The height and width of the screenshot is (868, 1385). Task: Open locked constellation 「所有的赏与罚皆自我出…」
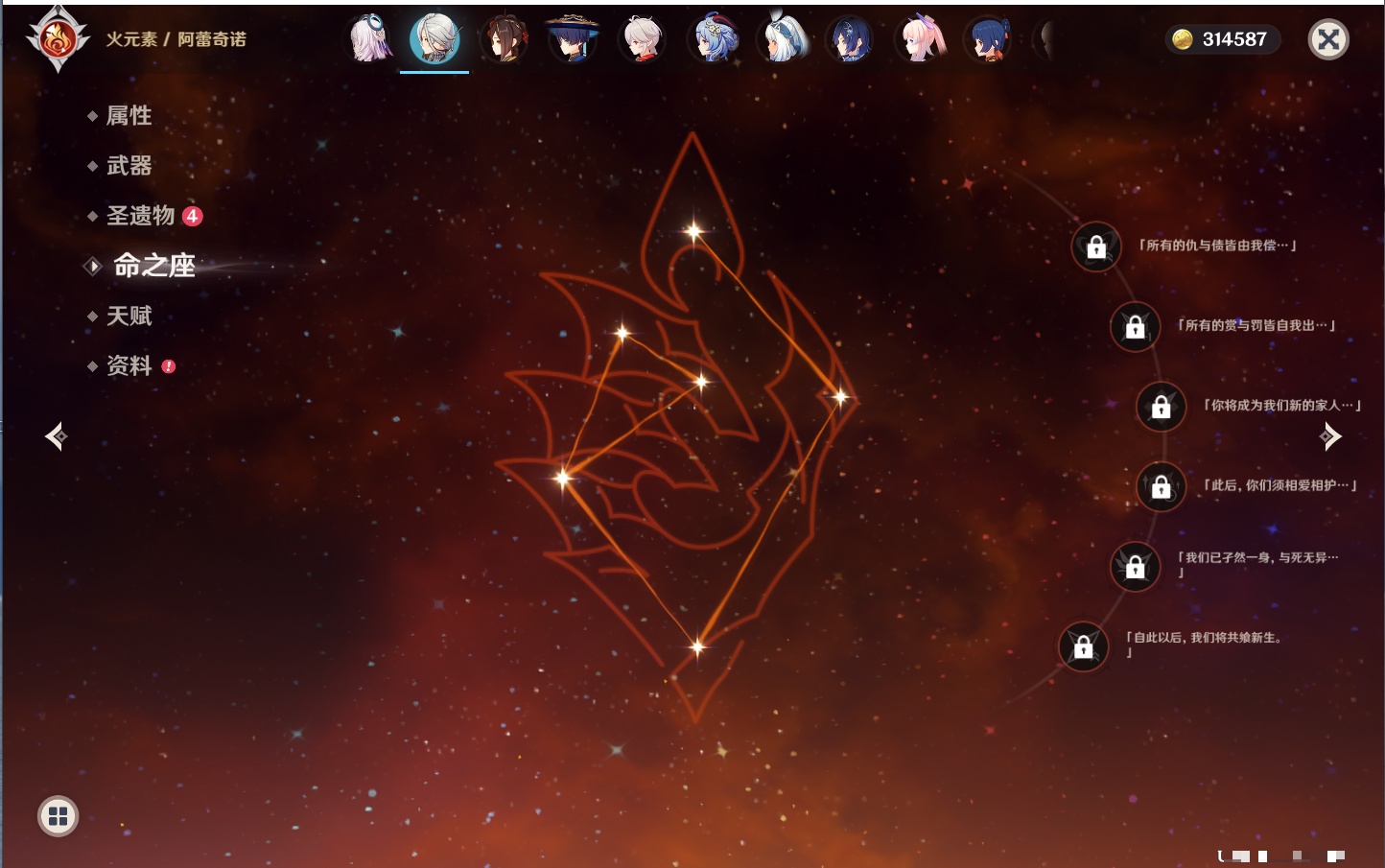tap(1135, 327)
